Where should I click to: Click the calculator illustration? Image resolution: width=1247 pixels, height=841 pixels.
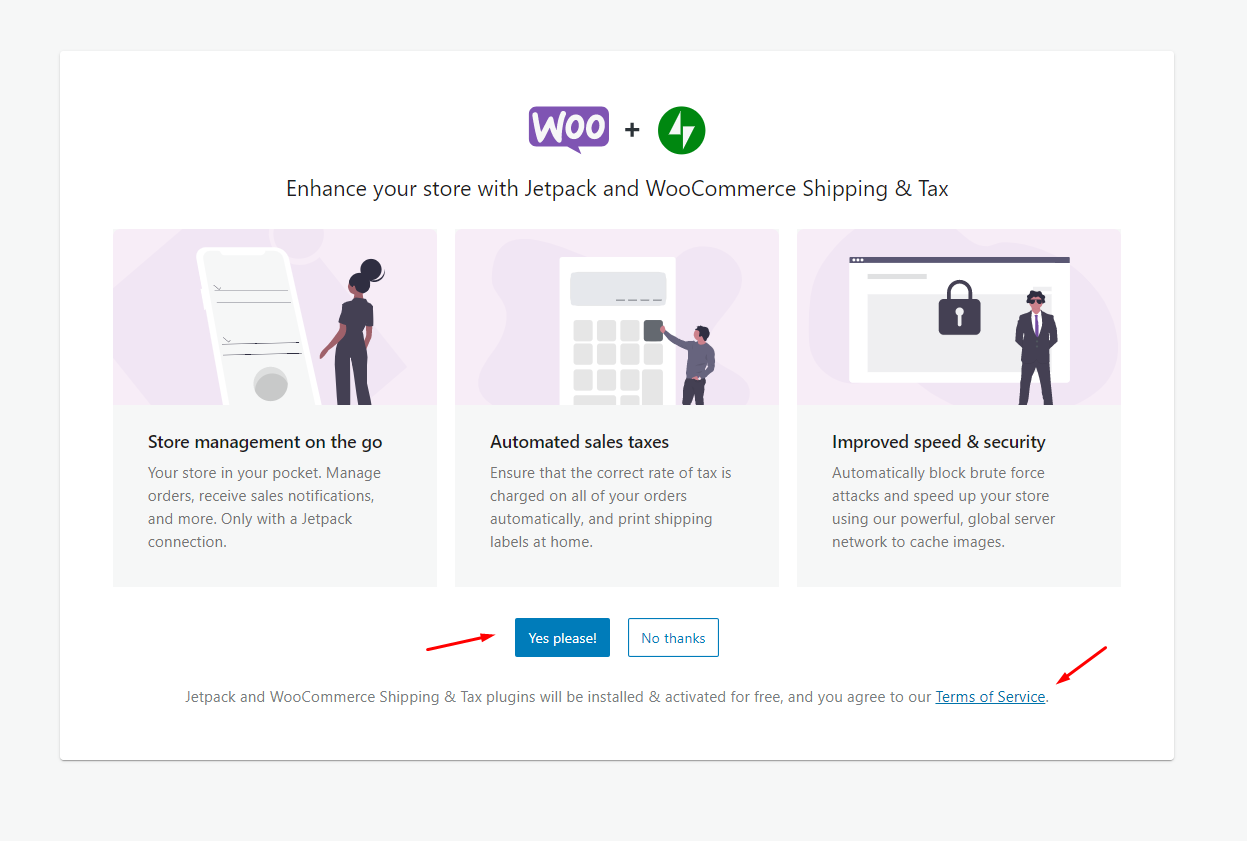(617, 330)
